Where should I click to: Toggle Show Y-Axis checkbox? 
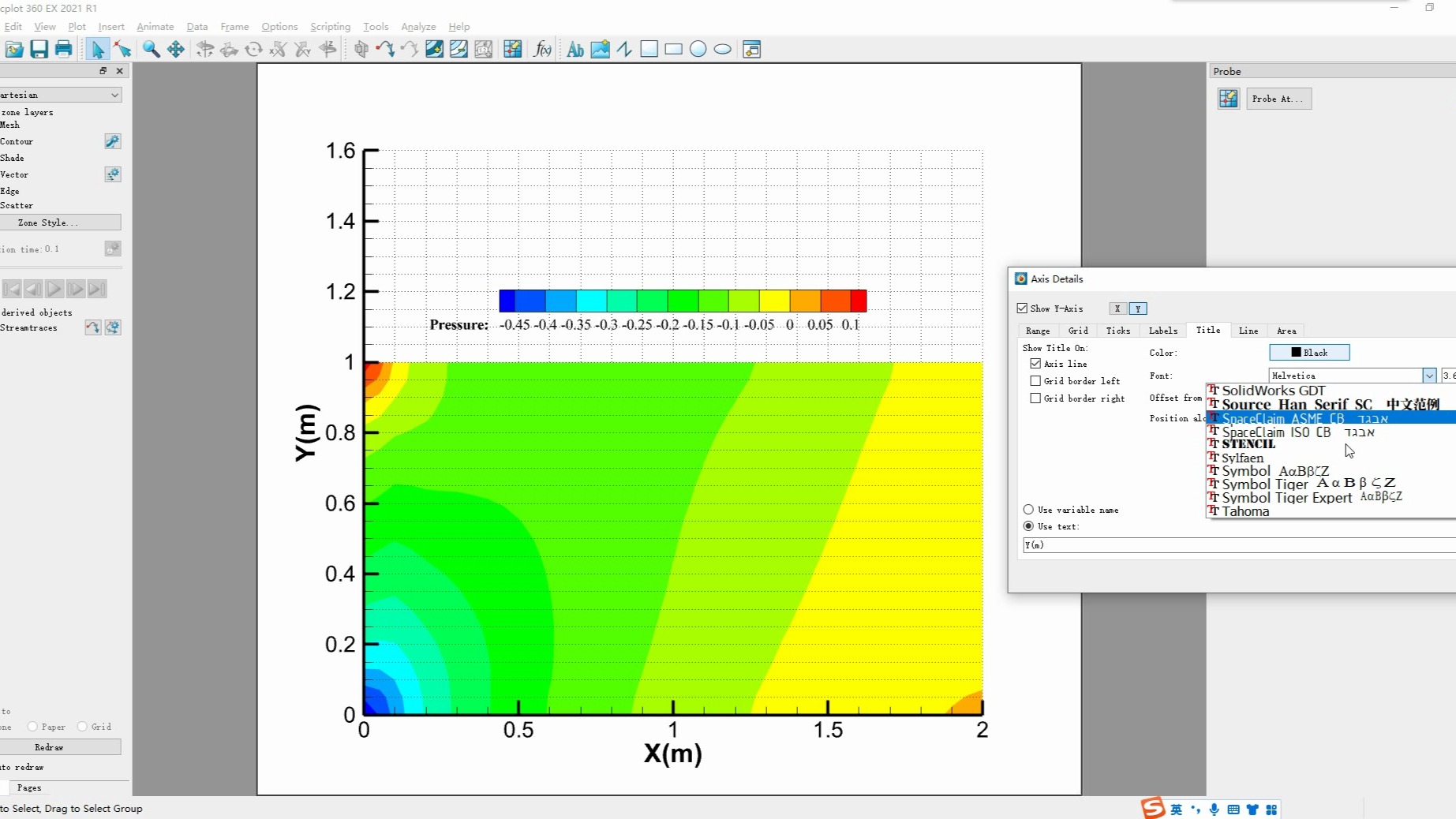[1022, 309]
